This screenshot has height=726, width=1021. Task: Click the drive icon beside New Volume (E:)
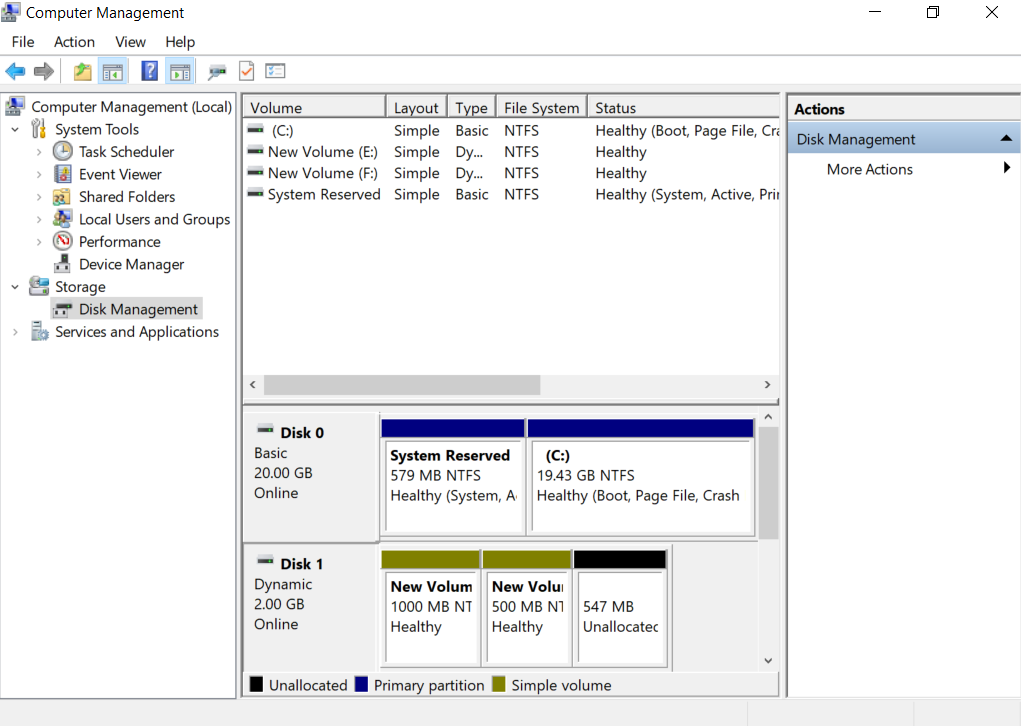coord(256,151)
